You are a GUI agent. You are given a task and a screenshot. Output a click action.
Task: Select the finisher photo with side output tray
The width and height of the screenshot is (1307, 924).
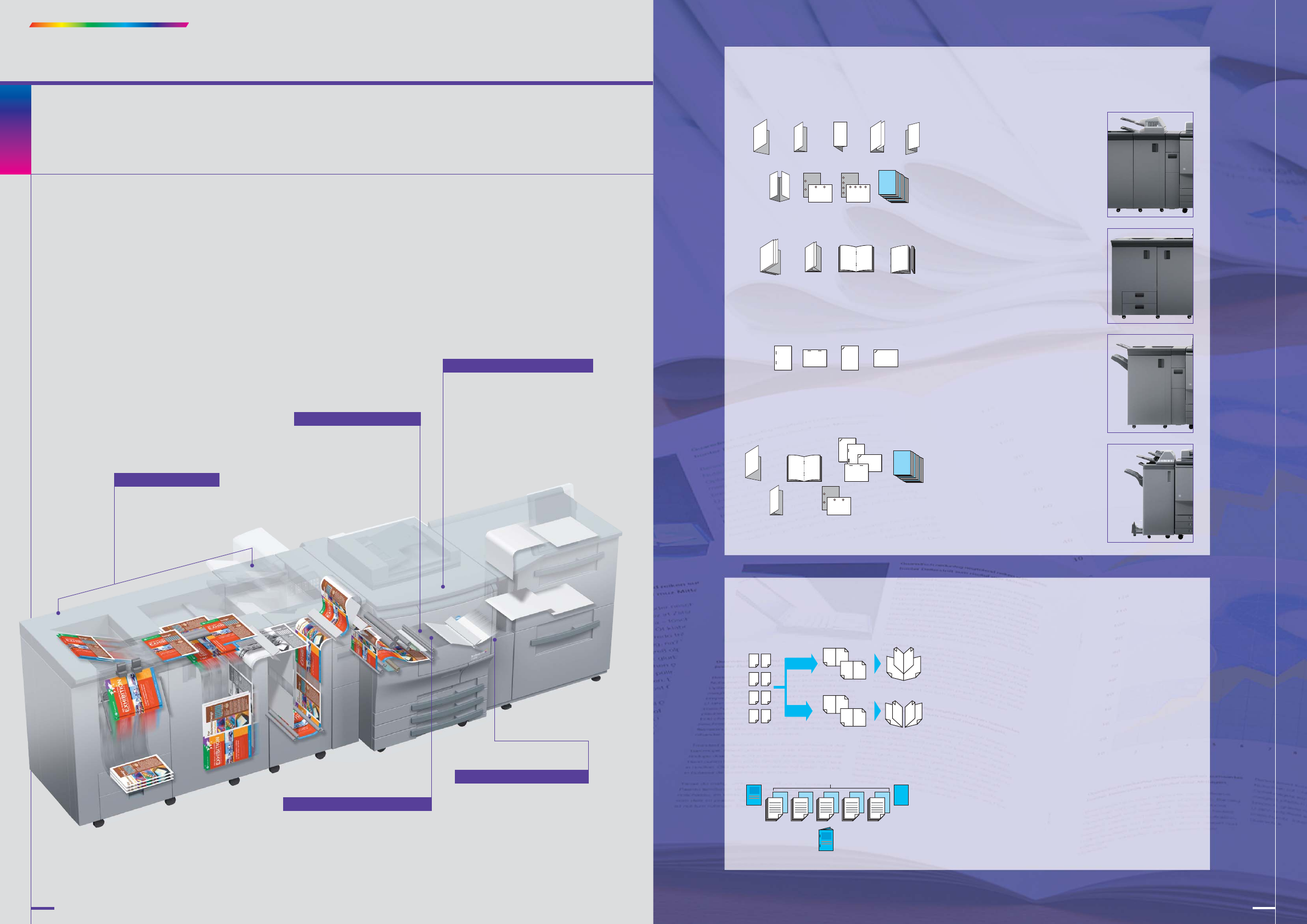(x=1150, y=383)
